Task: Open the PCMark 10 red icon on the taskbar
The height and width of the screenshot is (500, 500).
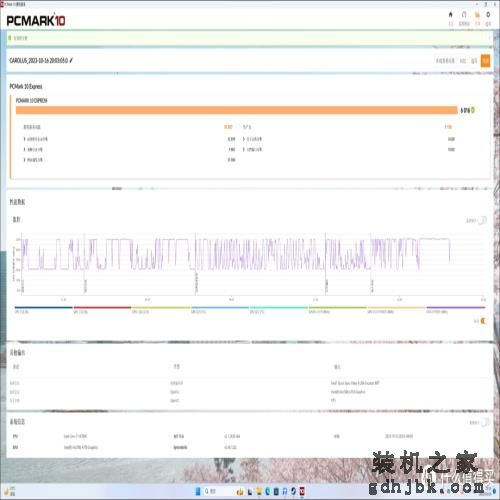Action: pos(302,491)
